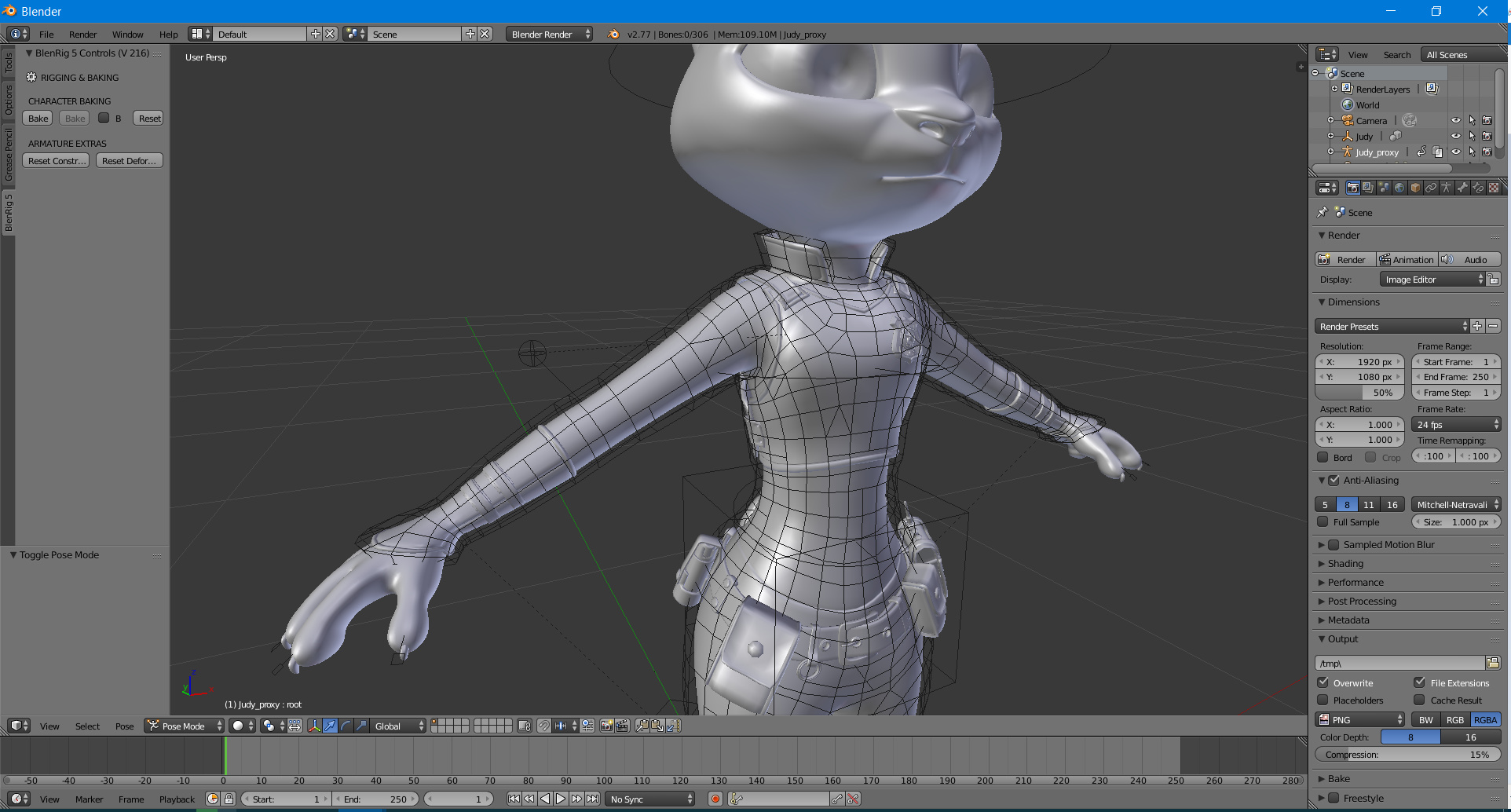Open the PNG file format dropdown
The width and height of the screenshot is (1511, 812).
click(x=1359, y=719)
